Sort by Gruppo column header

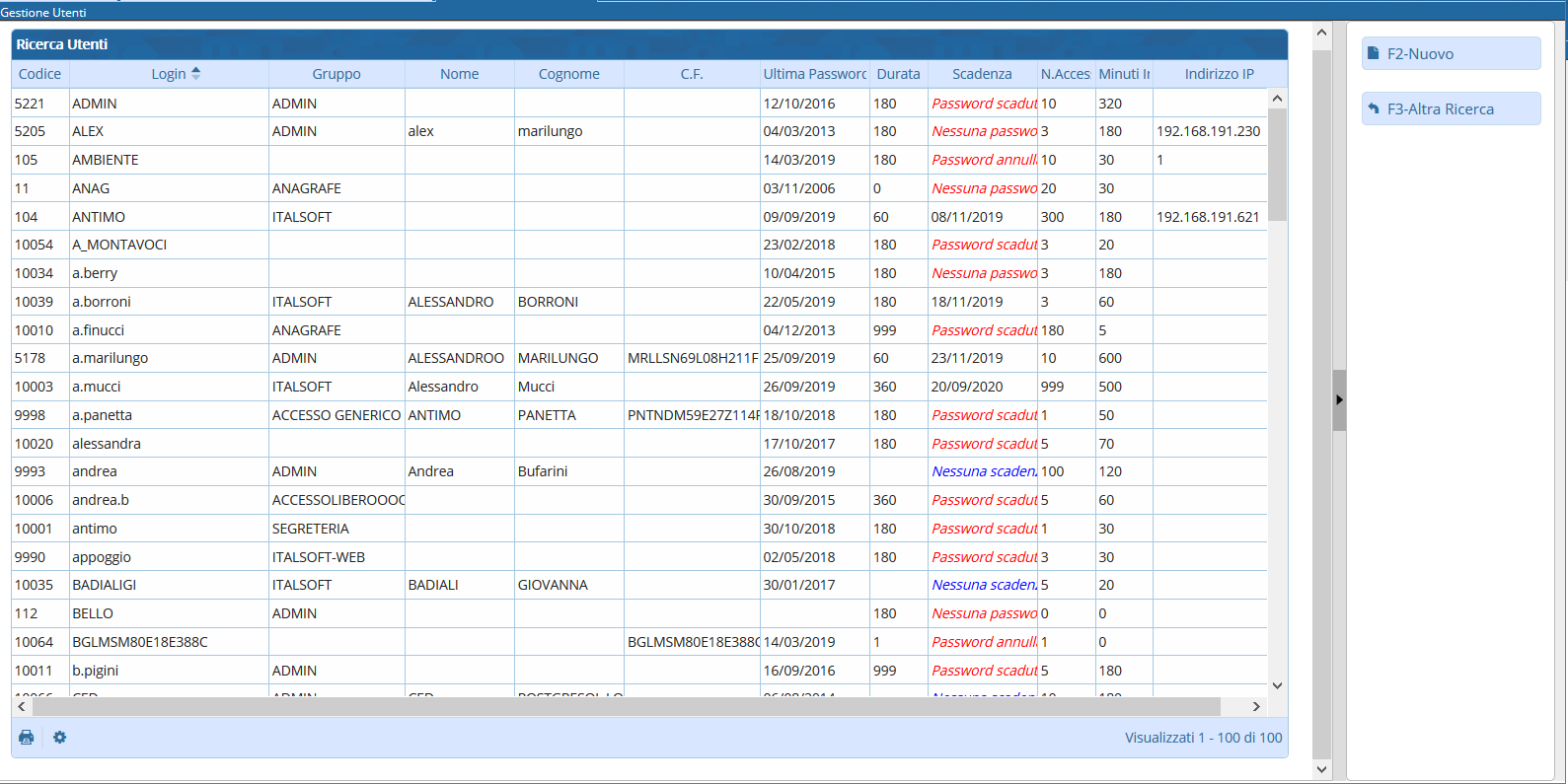pos(336,74)
